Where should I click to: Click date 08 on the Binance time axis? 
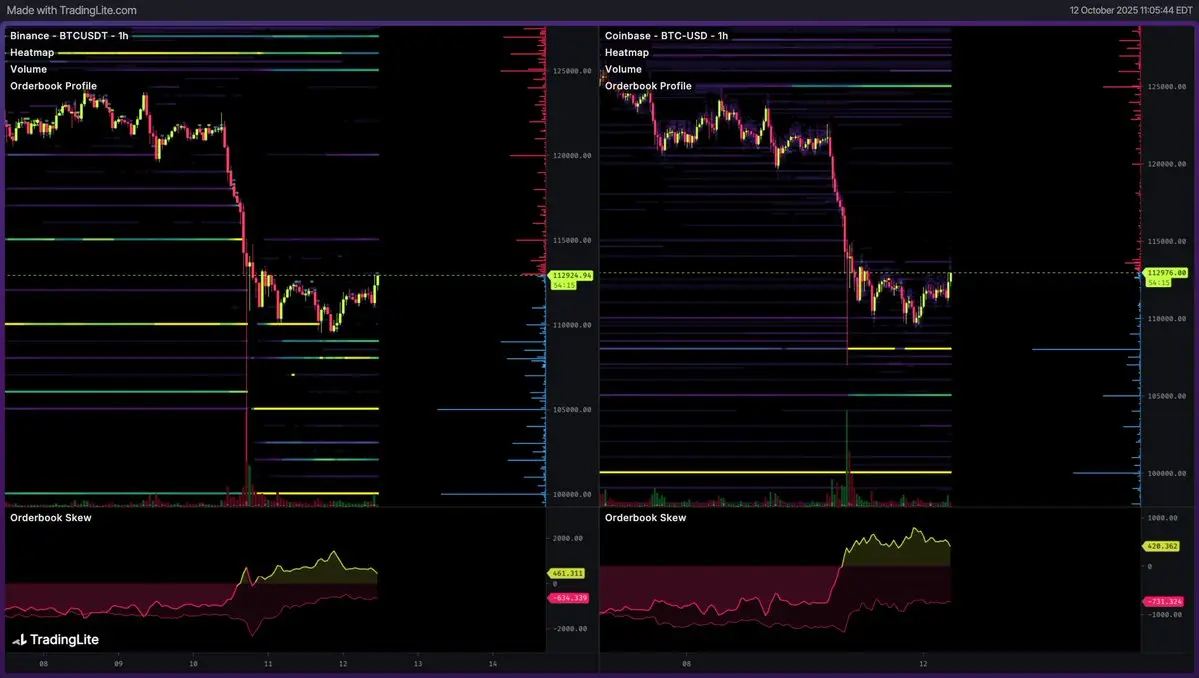44,664
